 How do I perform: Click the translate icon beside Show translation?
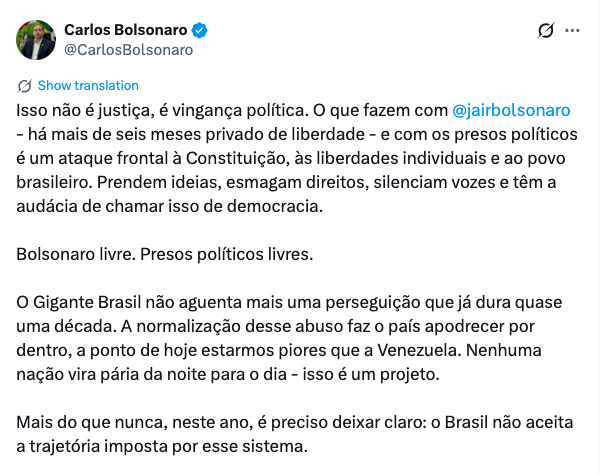(25, 85)
